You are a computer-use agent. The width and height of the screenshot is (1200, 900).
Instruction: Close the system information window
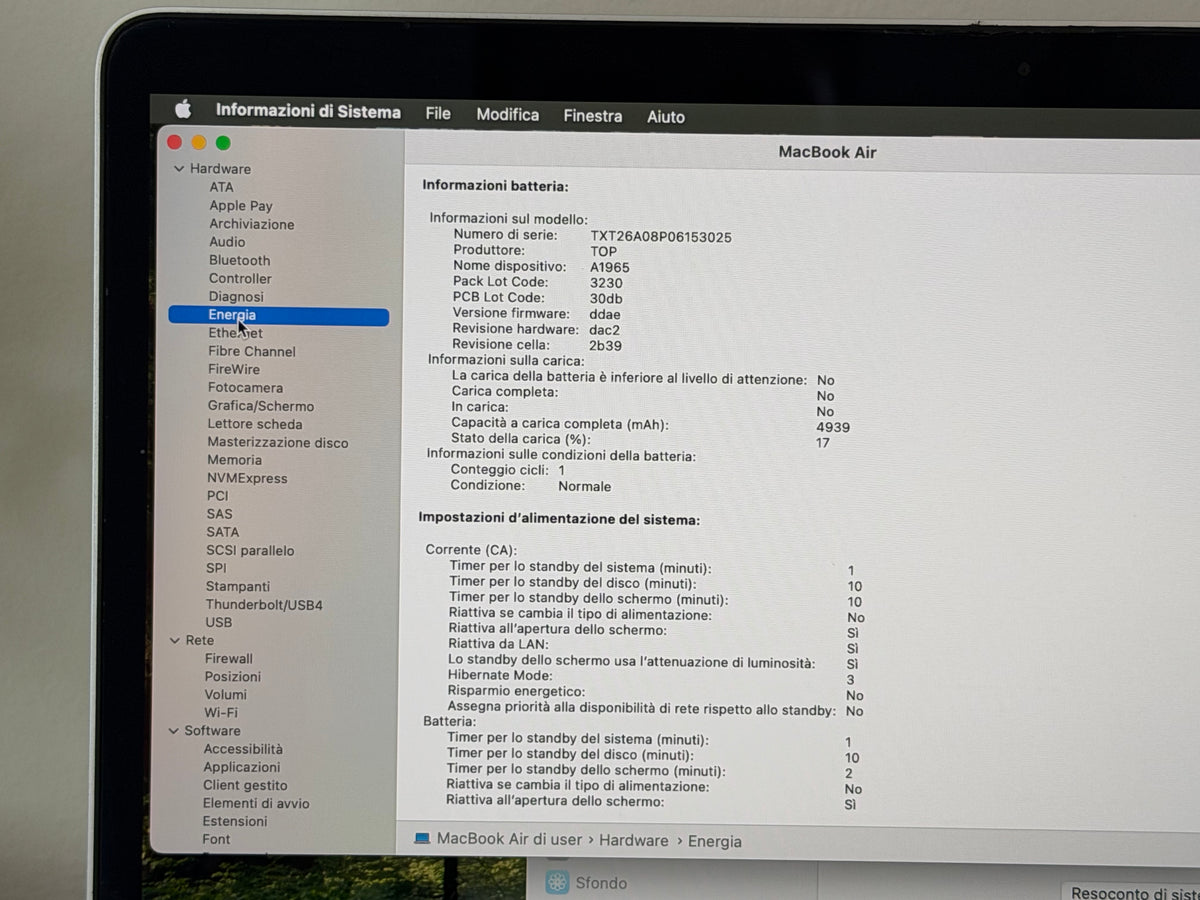[175, 142]
